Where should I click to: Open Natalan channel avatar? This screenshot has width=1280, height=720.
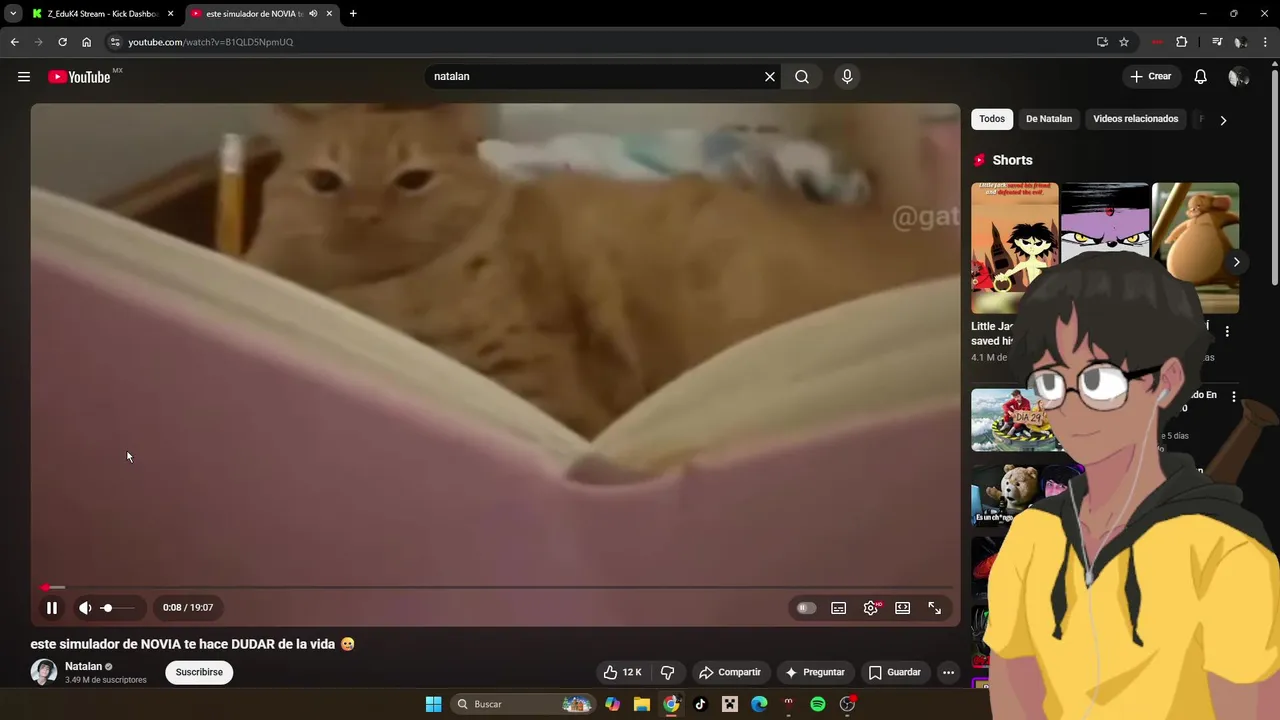[x=44, y=673]
